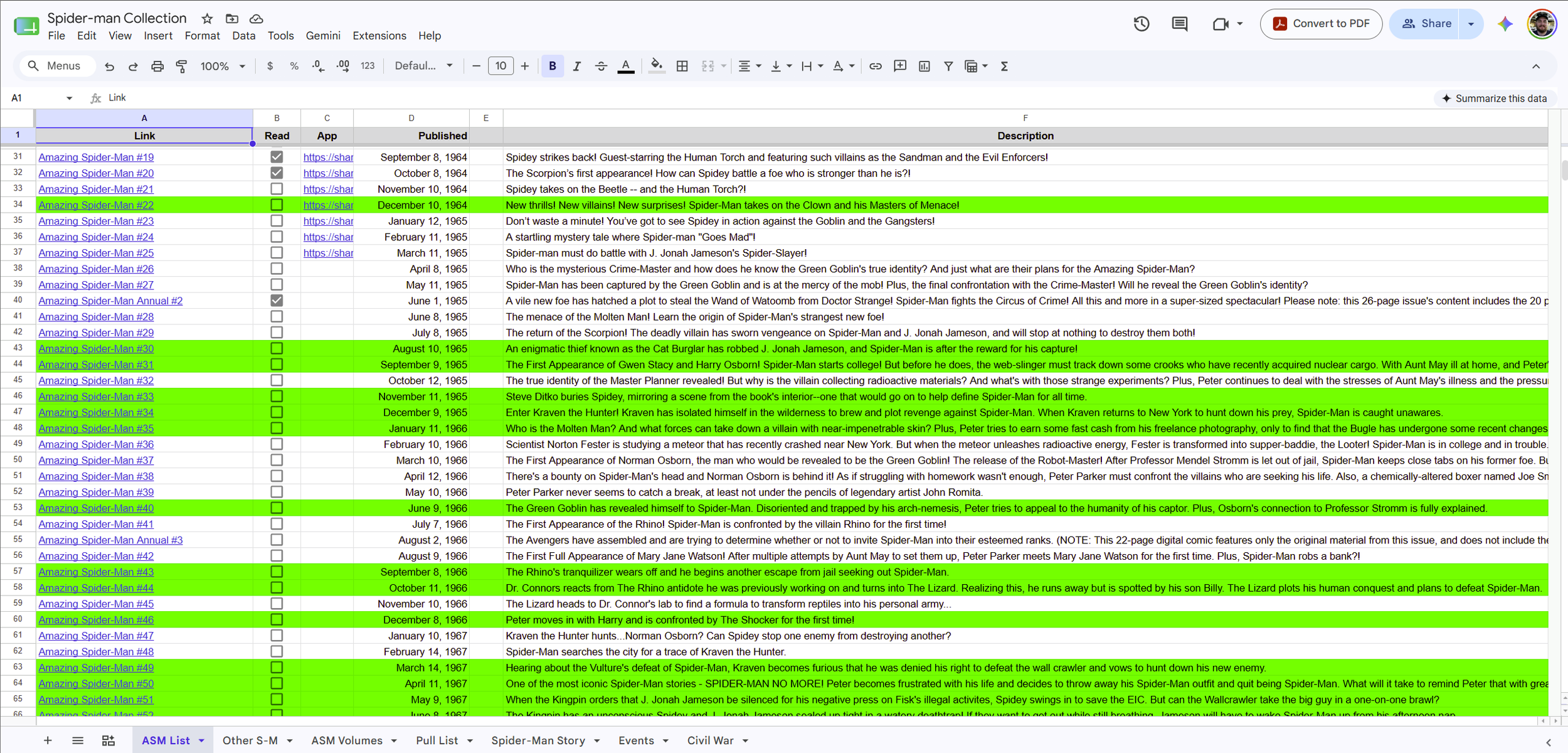Open the all sheets list icon
Screen dimensions: 1568x753
pyautogui.click(x=78, y=740)
